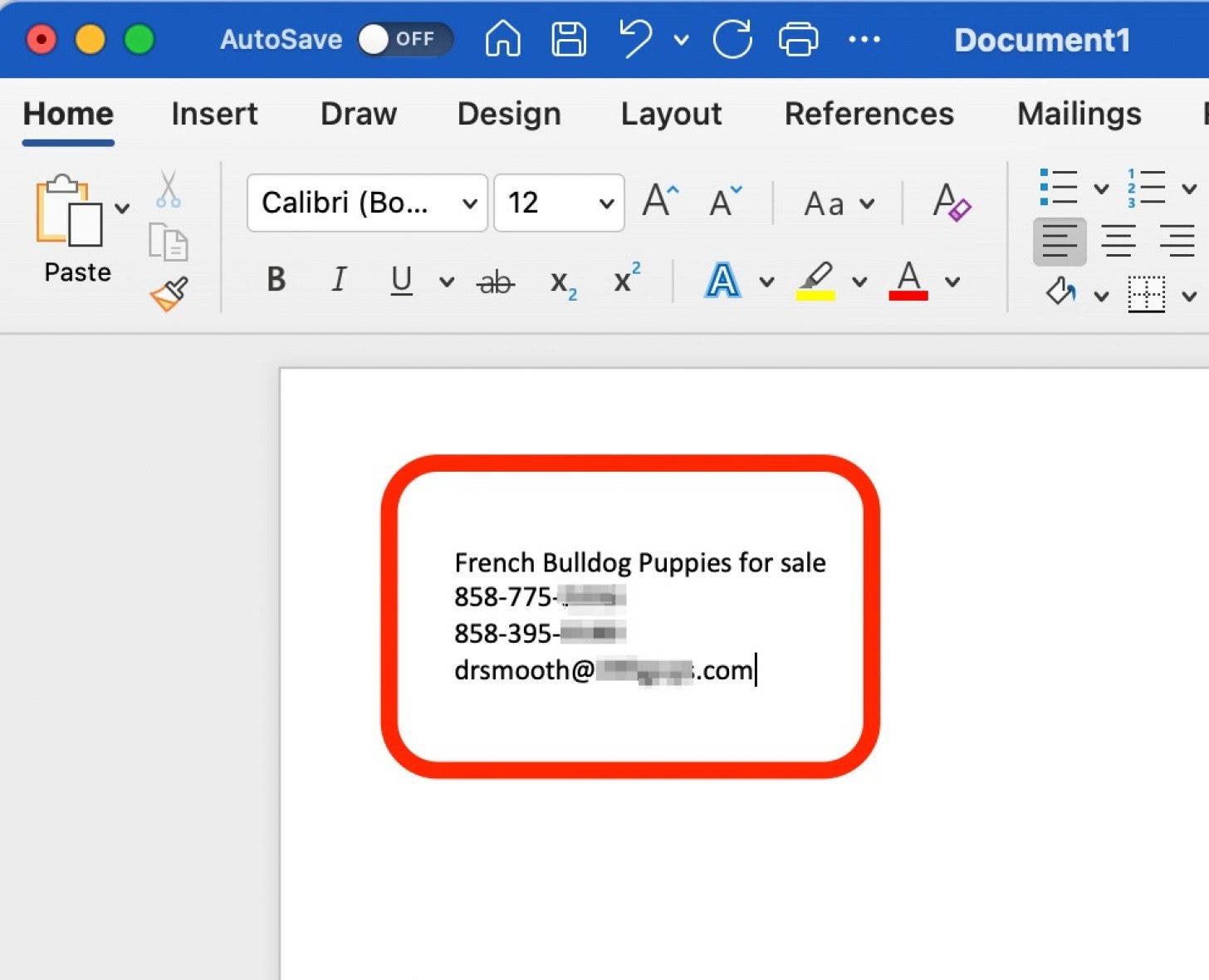Click the Format Painter brush icon
The height and width of the screenshot is (980, 1209).
point(169,293)
